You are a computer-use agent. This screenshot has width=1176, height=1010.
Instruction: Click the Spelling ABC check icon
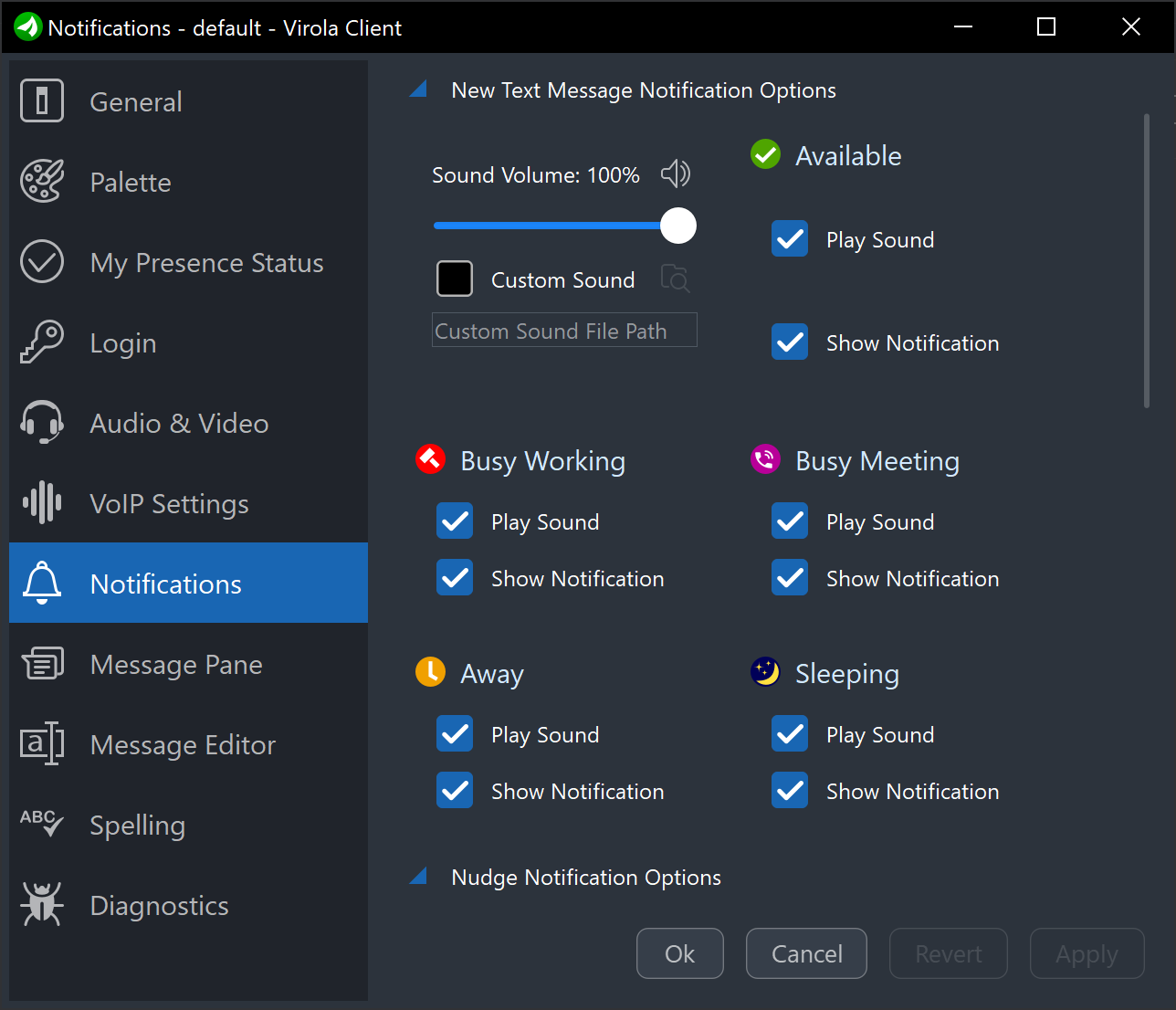[x=42, y=824]
